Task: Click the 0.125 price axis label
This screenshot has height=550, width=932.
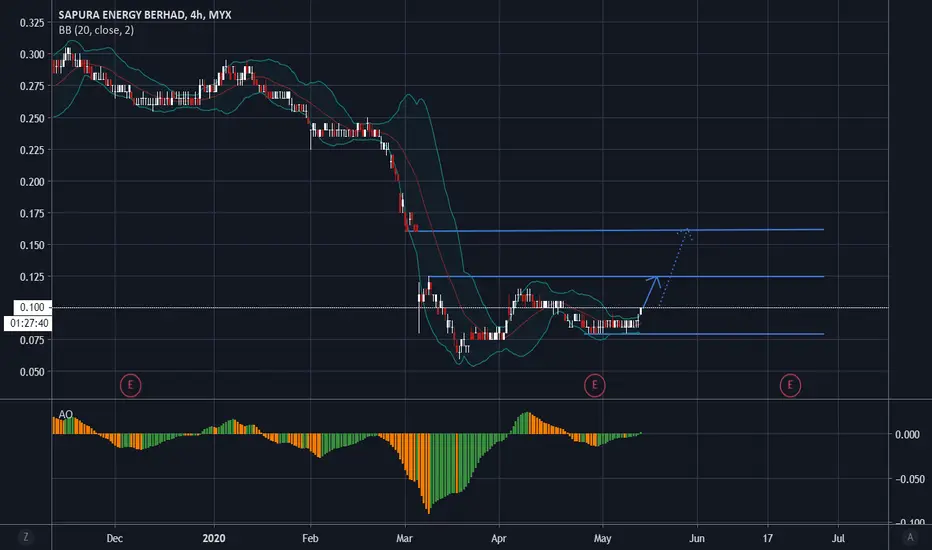Action: tap(32, 276)
